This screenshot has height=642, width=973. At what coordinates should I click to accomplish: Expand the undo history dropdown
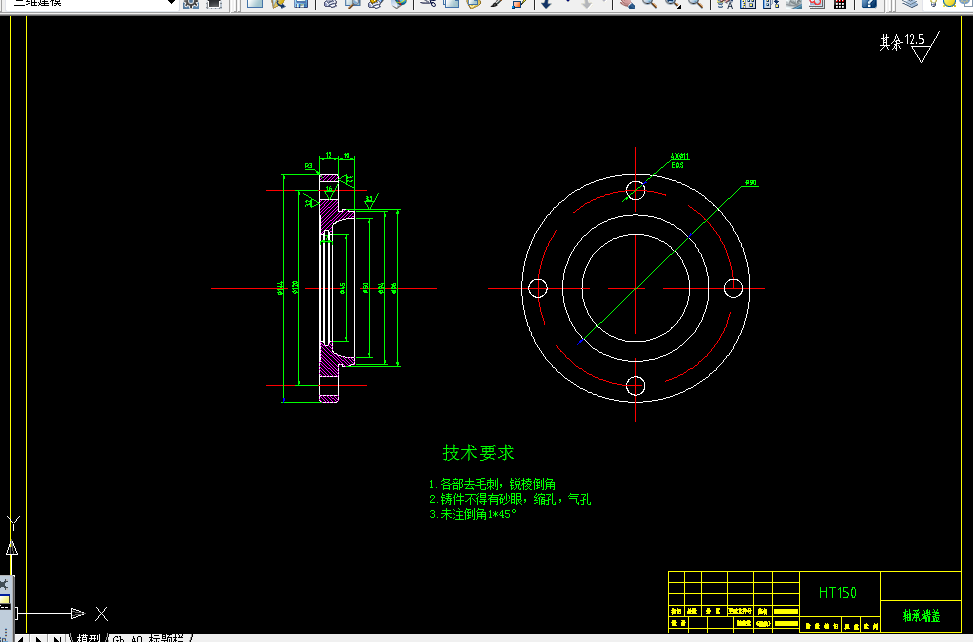[x=567, y=3]
